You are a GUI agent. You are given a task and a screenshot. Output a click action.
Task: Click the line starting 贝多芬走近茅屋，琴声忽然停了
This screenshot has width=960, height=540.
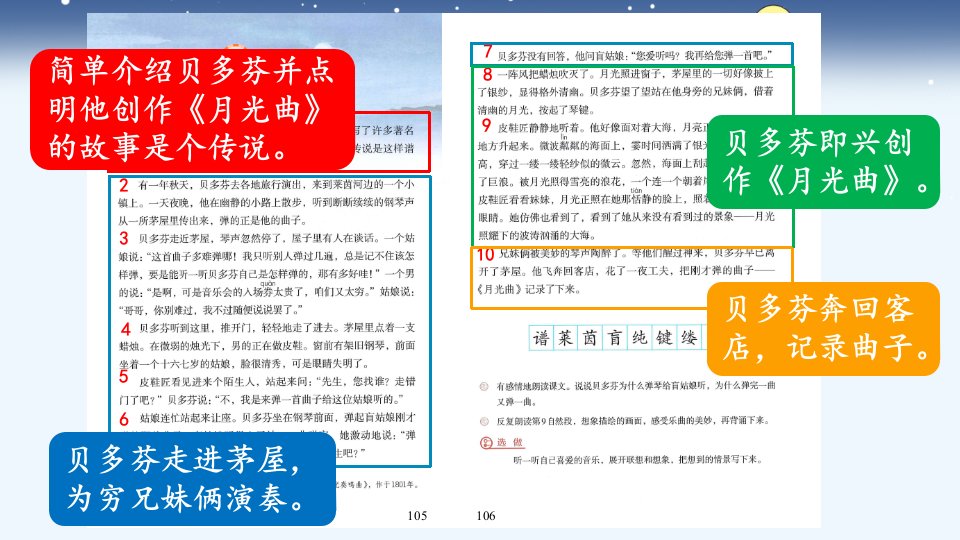tap(277, 238)
